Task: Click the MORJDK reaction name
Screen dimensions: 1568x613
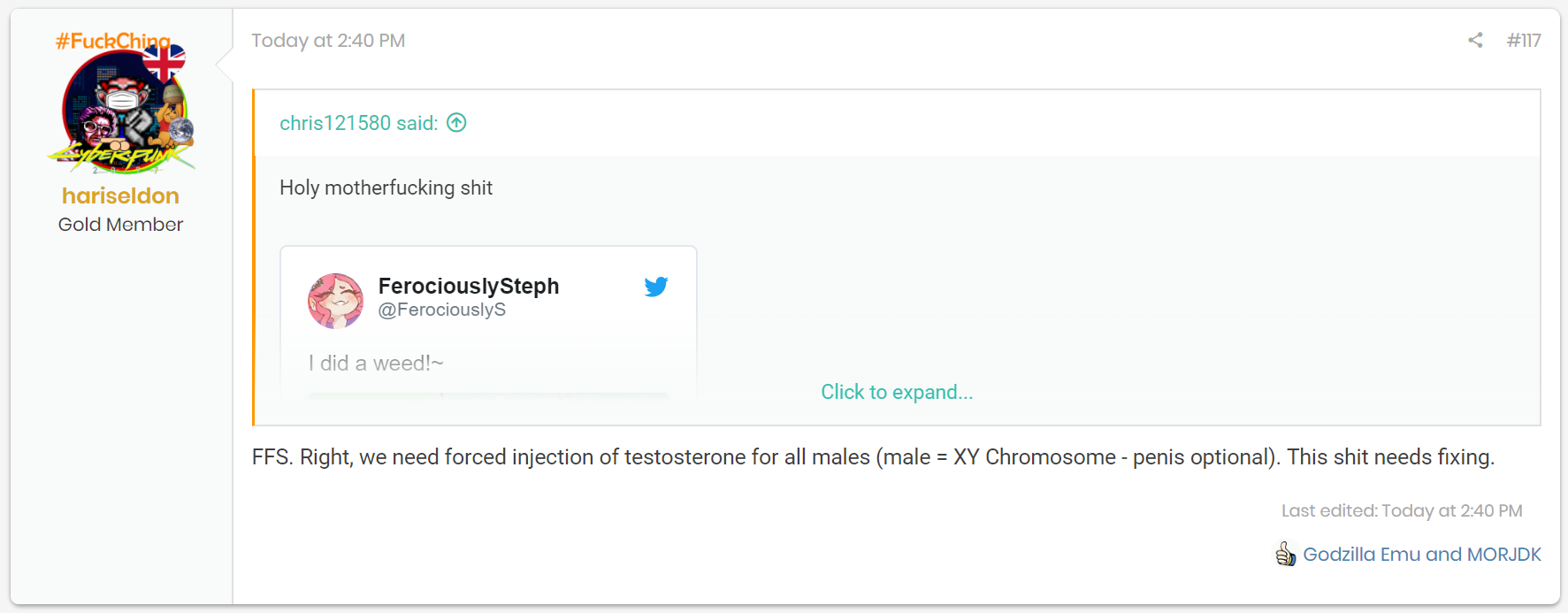Action: [1503, 555]
